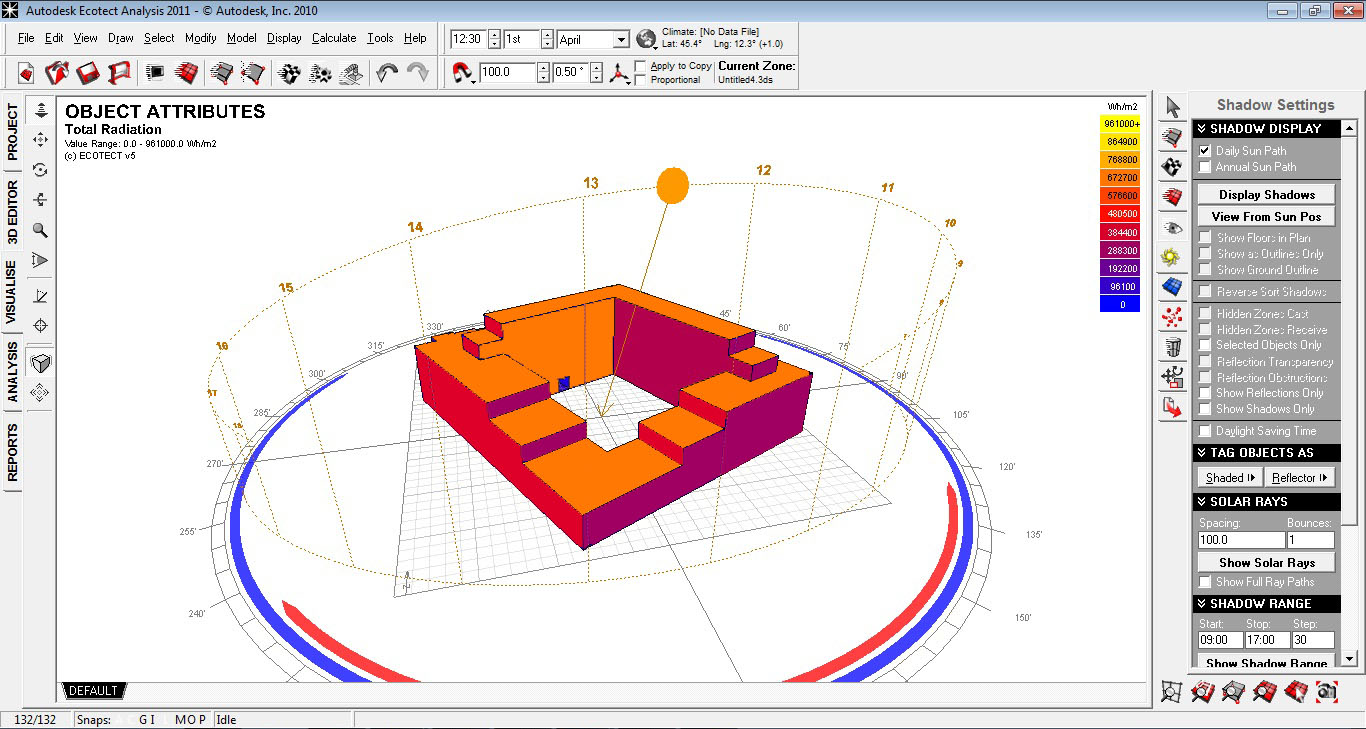Screen dimensions: 1366x729
Task: Click the red tiled surface panel icon on right strip
Action: pos(1173,197)
